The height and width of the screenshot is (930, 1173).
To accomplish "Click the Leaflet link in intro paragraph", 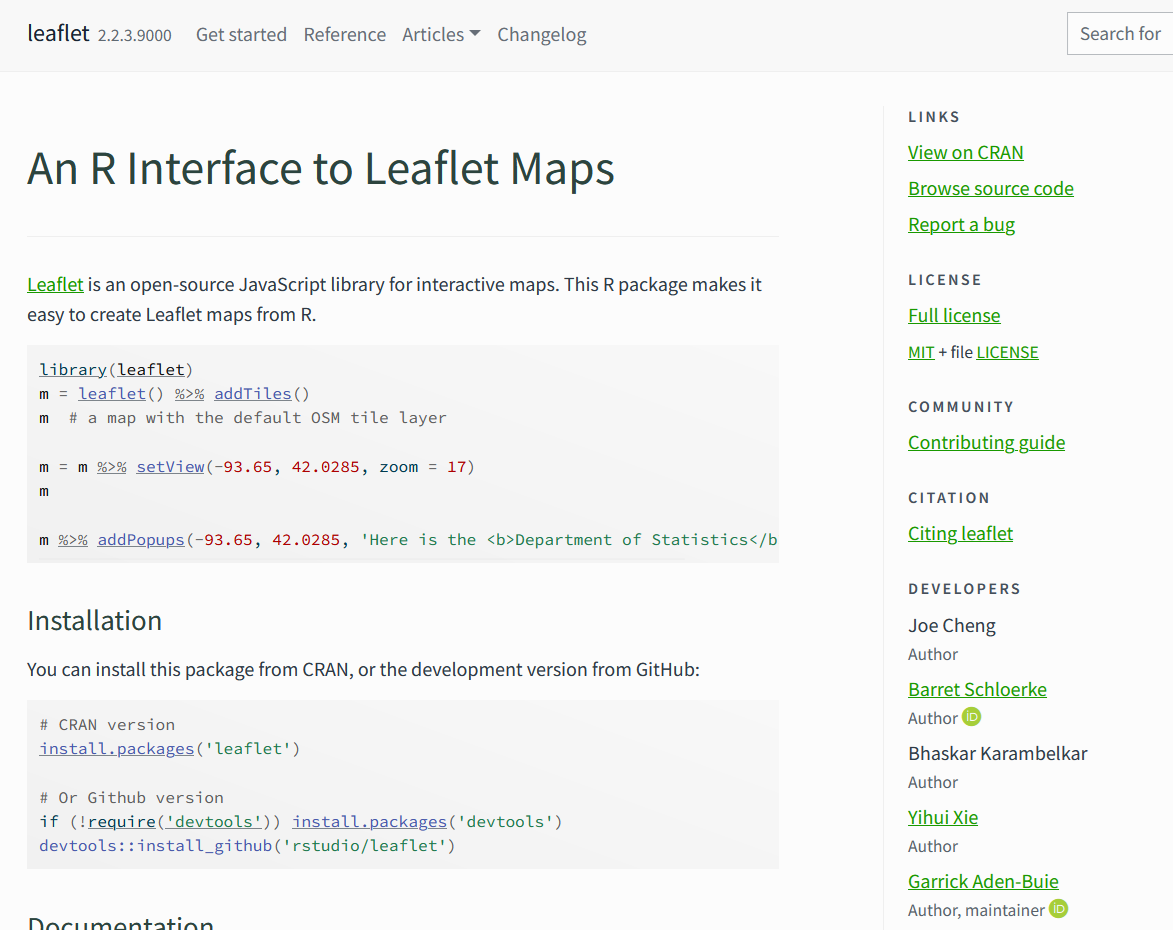I will pos(55,284).
